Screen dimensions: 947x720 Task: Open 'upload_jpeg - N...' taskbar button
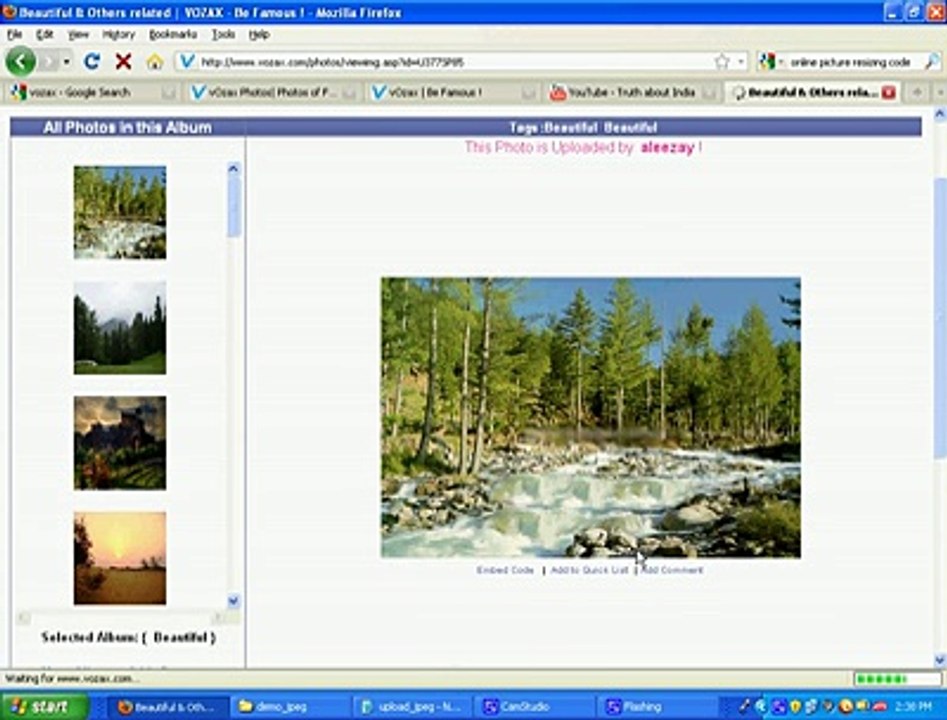click(x=413, y=707)
